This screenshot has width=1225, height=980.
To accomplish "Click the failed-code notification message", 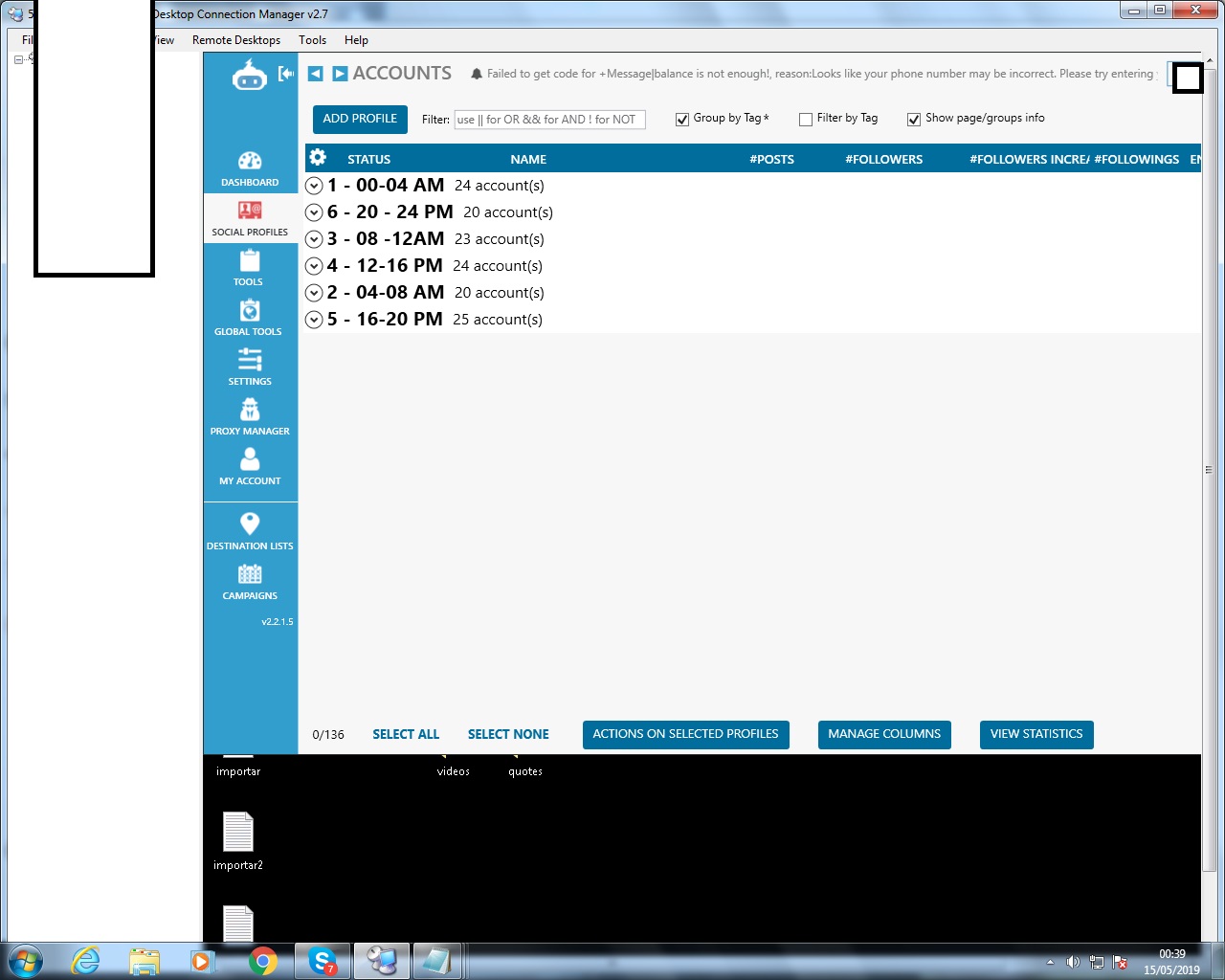I will click(820, 74).
